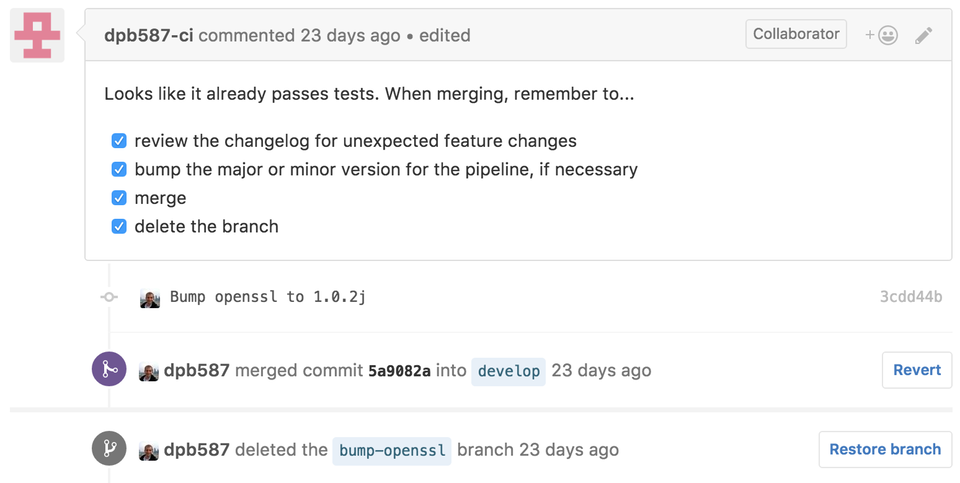Open 'Bump openssl to 1.0.2j' commit message
The height and width of the screenshot is (483, 960).
268,297
